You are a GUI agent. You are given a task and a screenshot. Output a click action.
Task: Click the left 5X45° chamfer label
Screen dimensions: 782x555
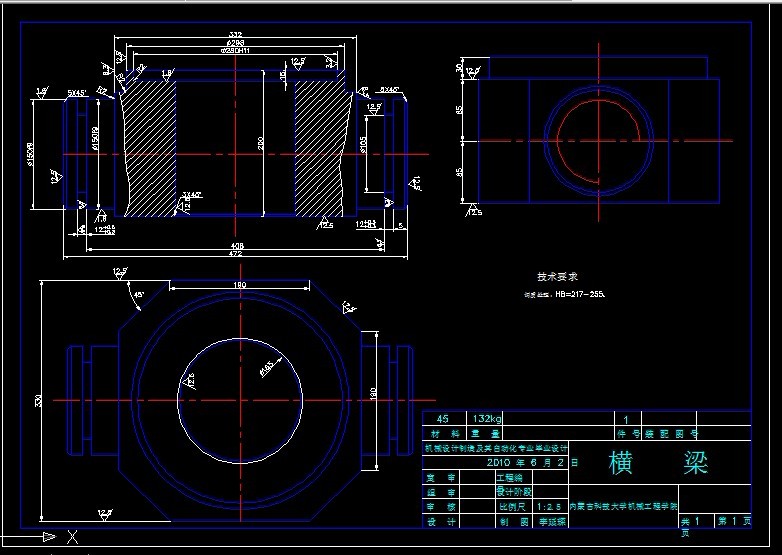77,93
